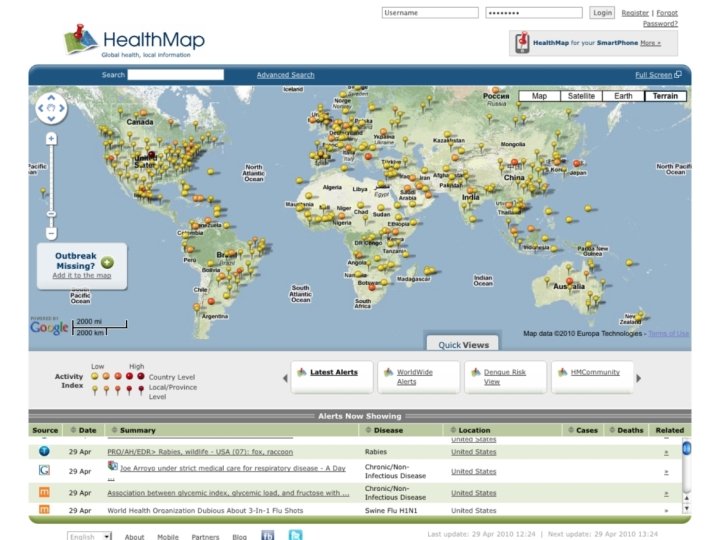Switch map to Earth view
The image size is (720, 540).
pyautogui.click(x=623, y=96)
